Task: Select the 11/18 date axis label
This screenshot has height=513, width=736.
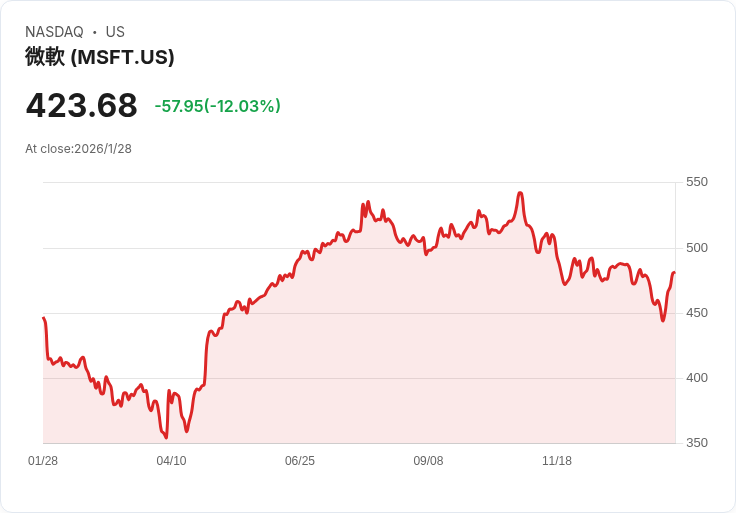Action: click(x=557, y=460)
